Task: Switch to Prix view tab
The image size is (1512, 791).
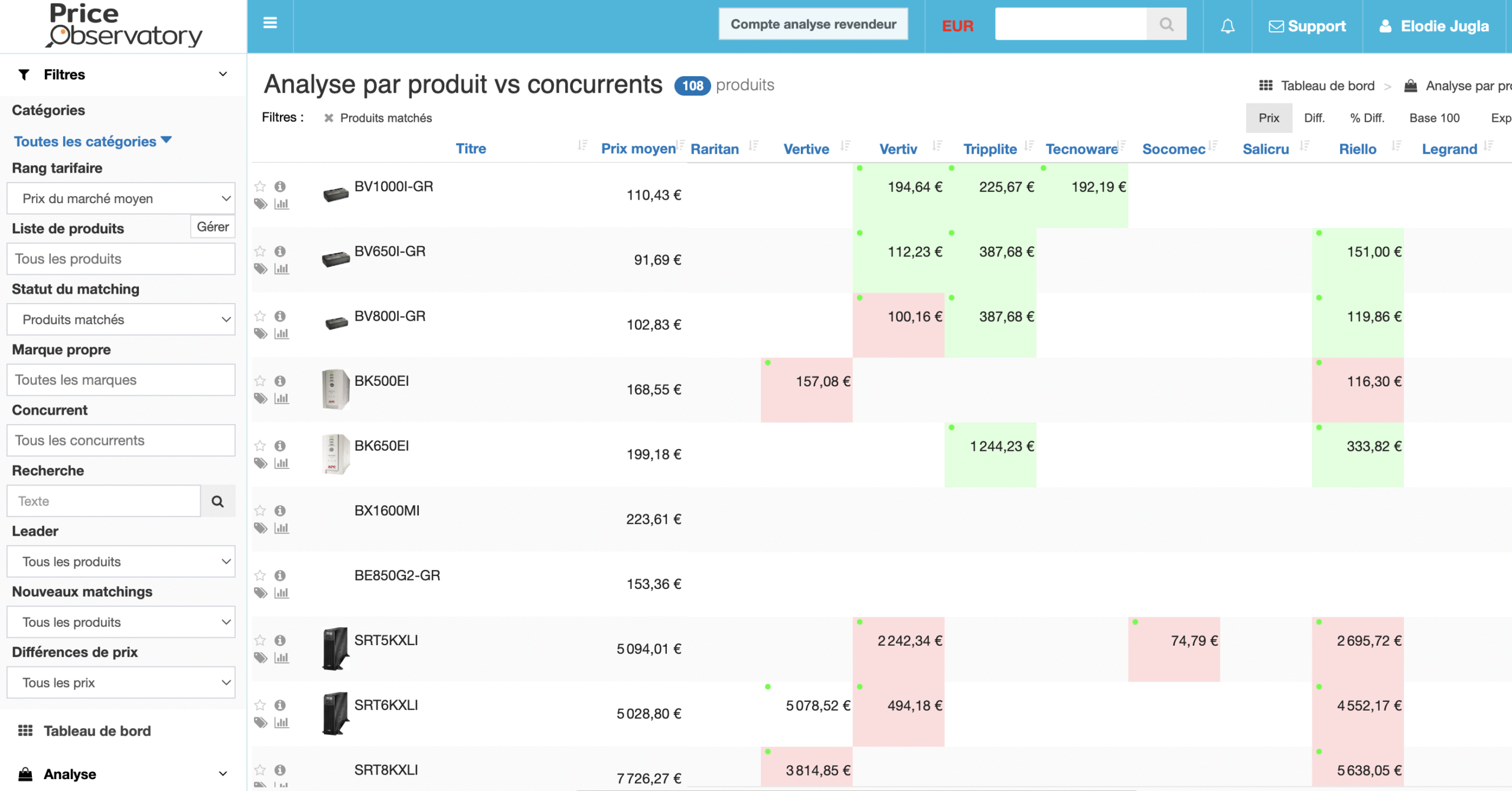Action: tap(1269, 118)
